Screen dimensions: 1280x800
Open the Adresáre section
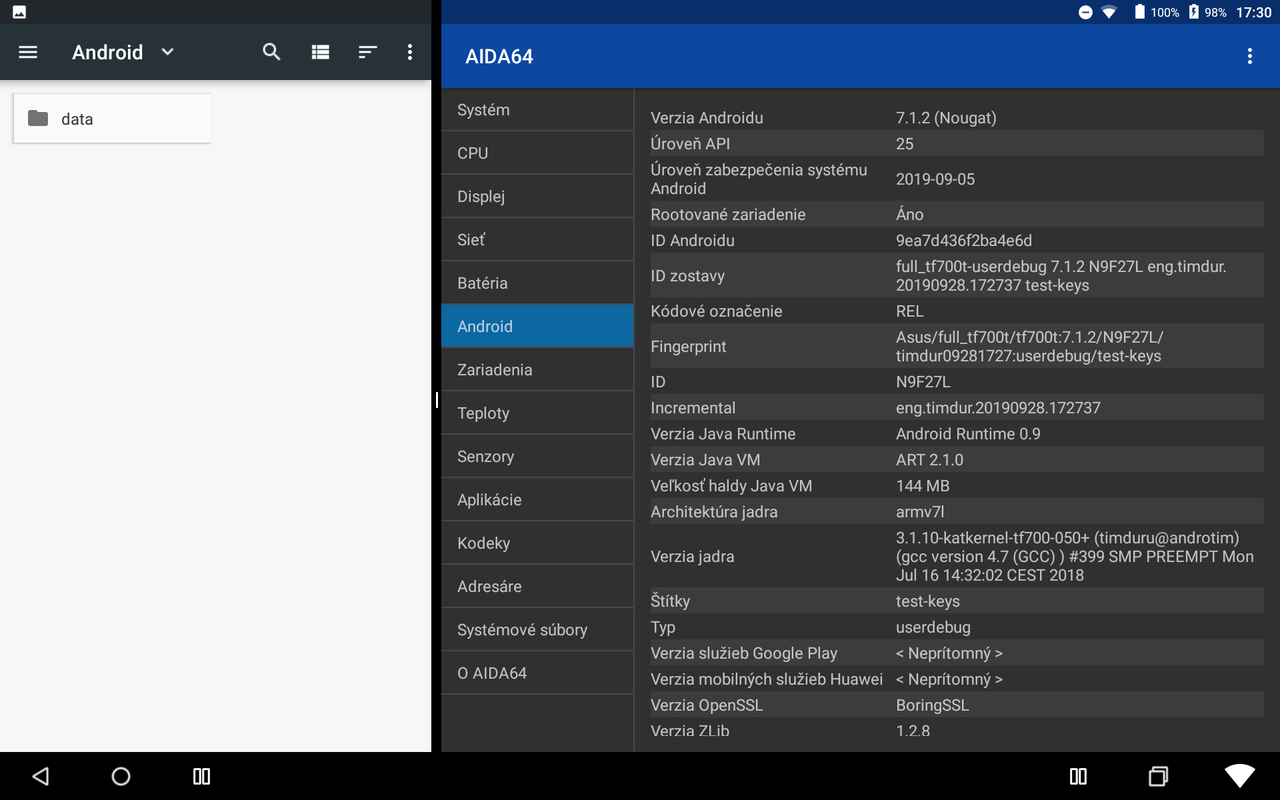538,586
